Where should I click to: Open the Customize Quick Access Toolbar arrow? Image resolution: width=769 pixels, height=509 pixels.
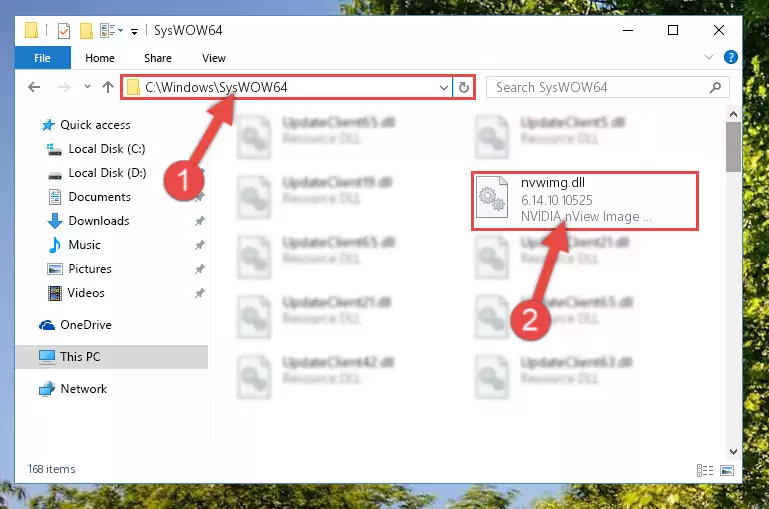click(134, 32)
